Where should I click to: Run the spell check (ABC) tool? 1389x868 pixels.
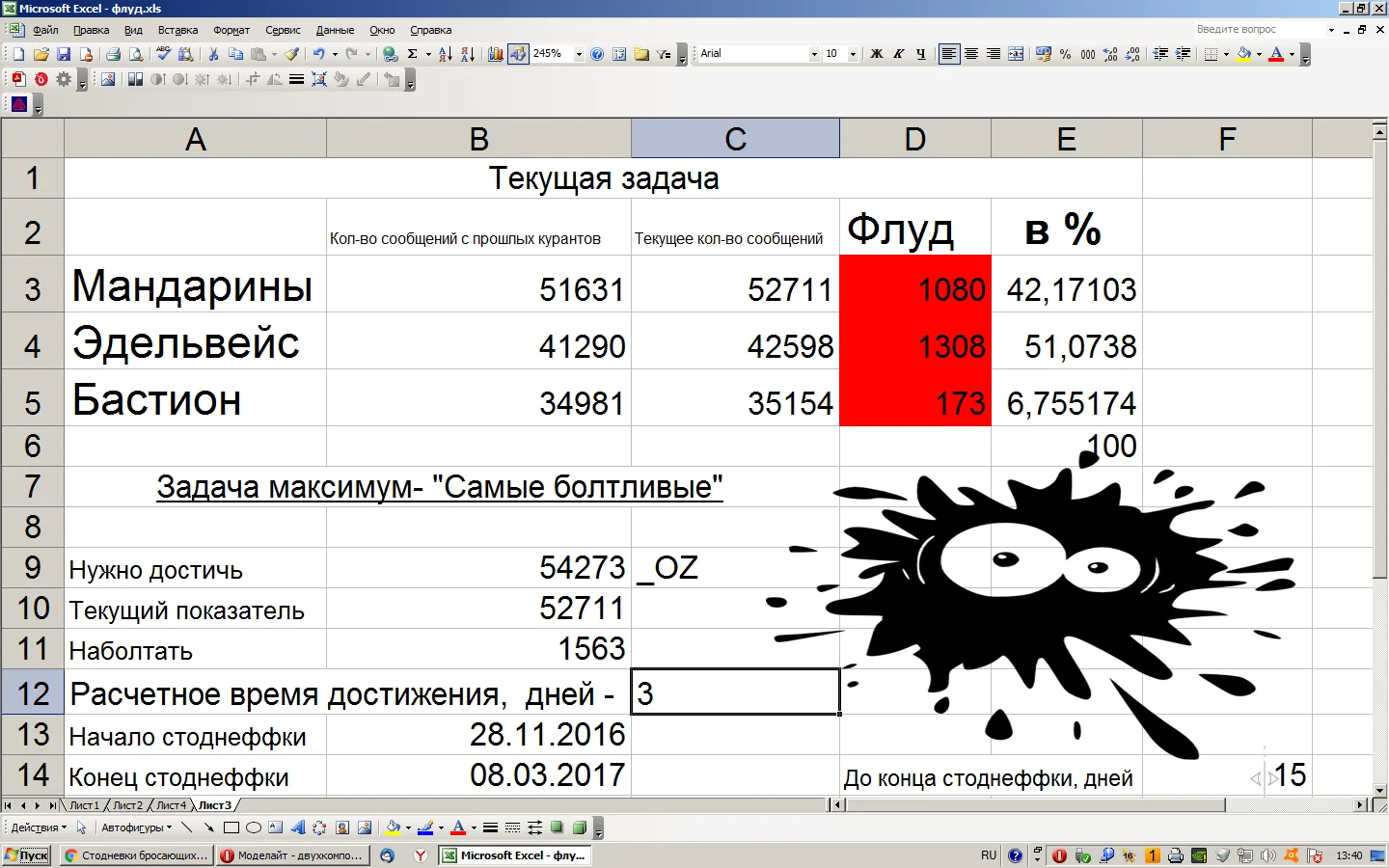tap(163, 54)
